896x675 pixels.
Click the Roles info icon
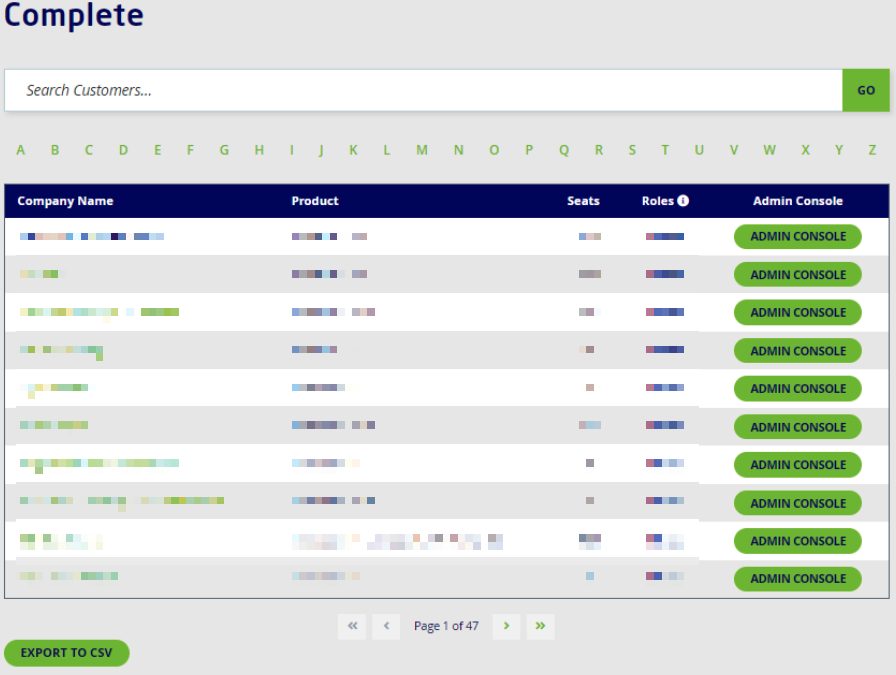click(x=683, y=201)
